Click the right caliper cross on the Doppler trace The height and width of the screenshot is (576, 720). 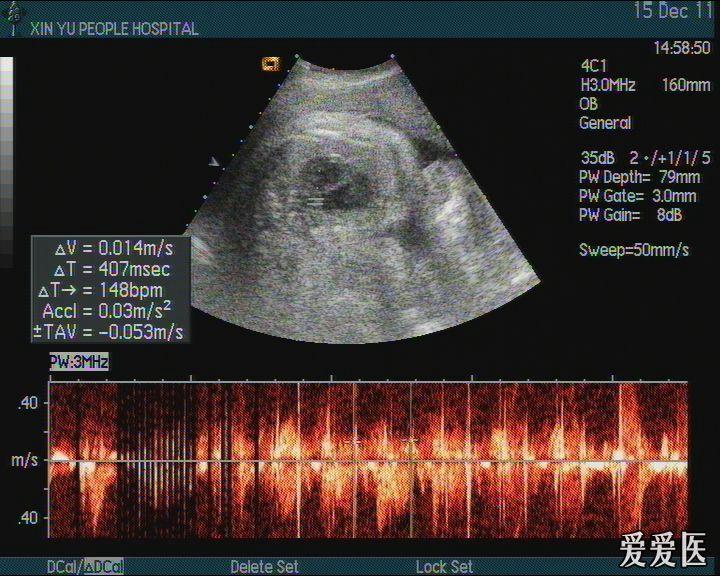click(410, 439)
